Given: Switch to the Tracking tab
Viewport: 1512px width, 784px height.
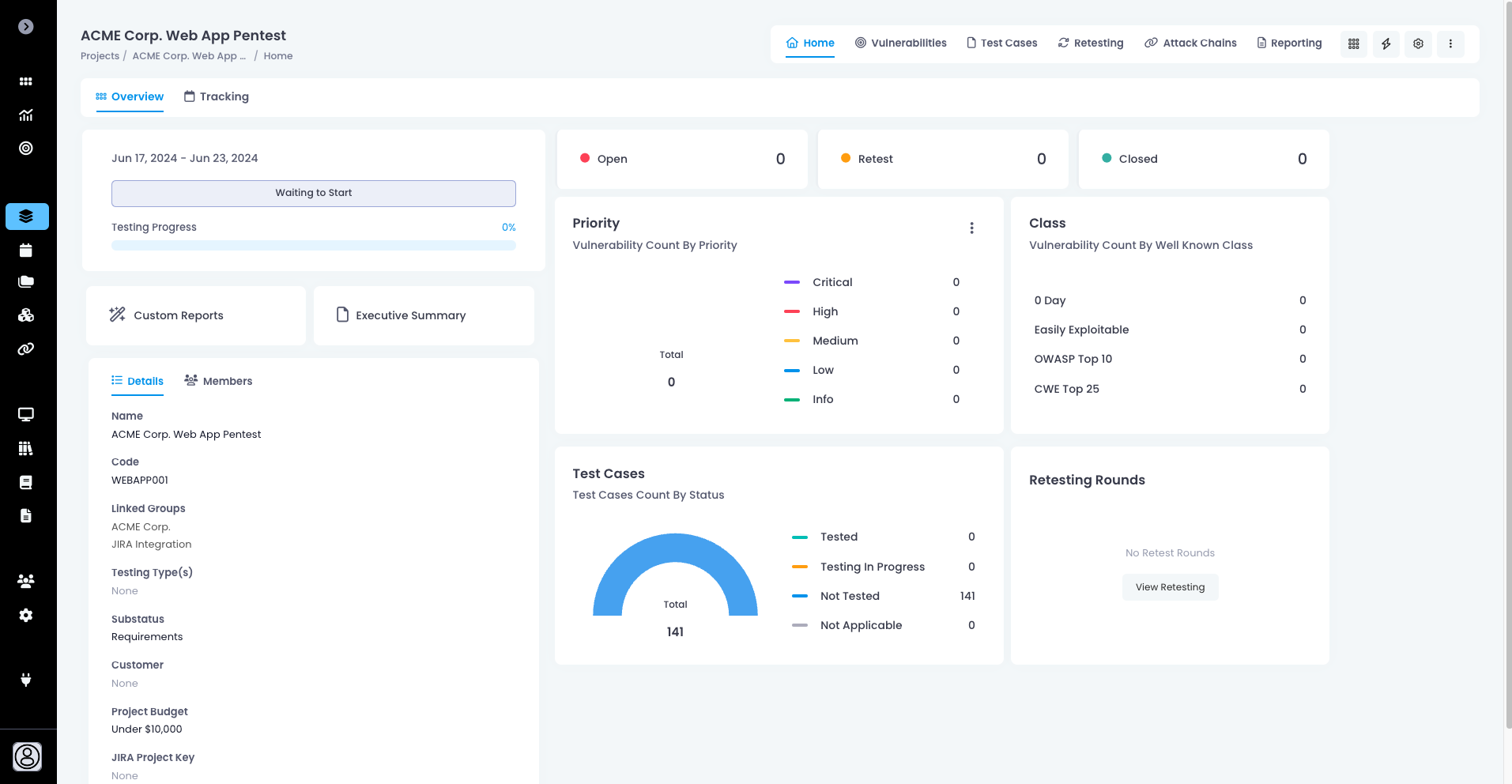Looking at the screenshot, I should 217,96.
